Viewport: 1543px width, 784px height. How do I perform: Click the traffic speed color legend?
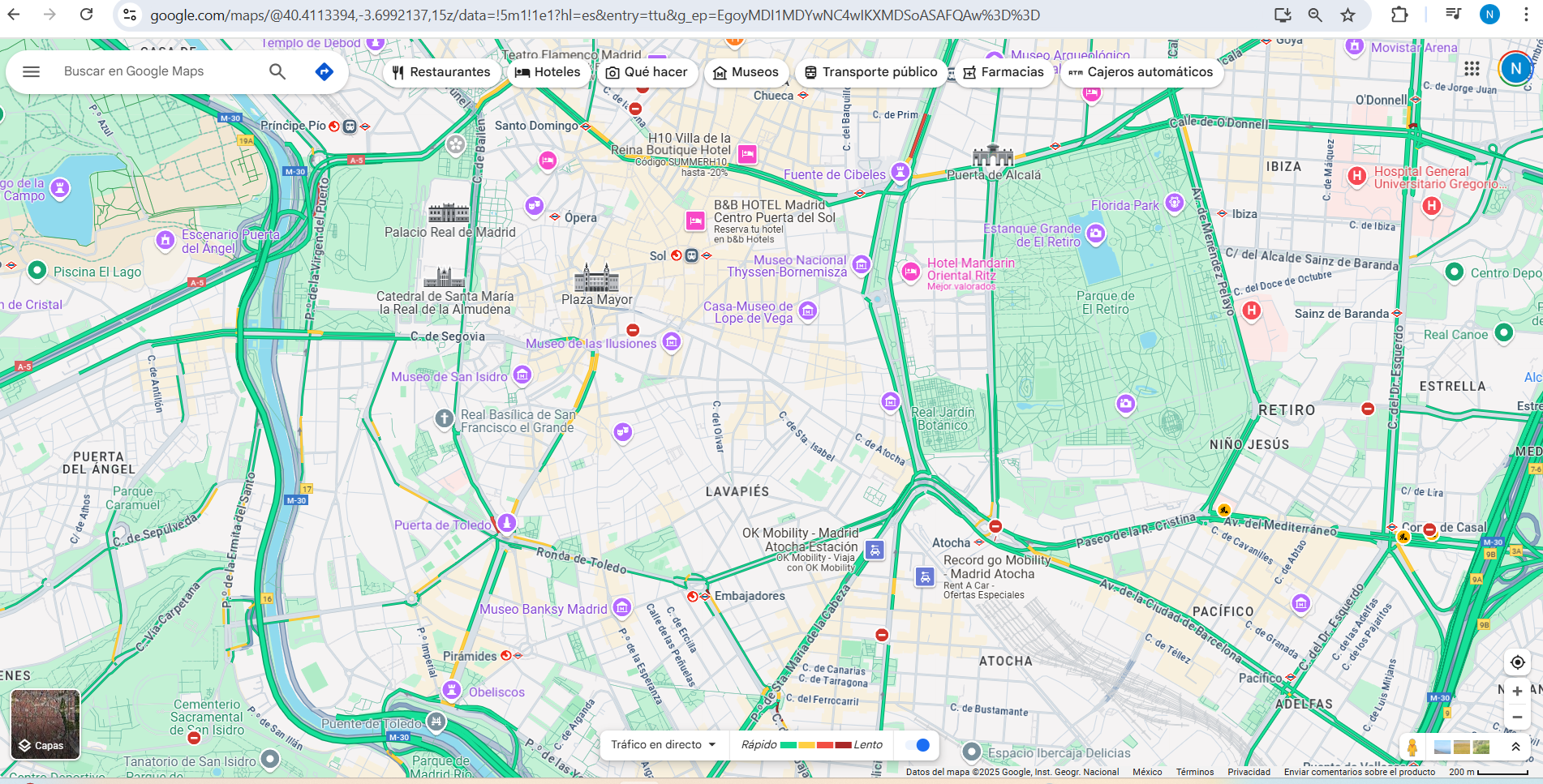[811, 745]
